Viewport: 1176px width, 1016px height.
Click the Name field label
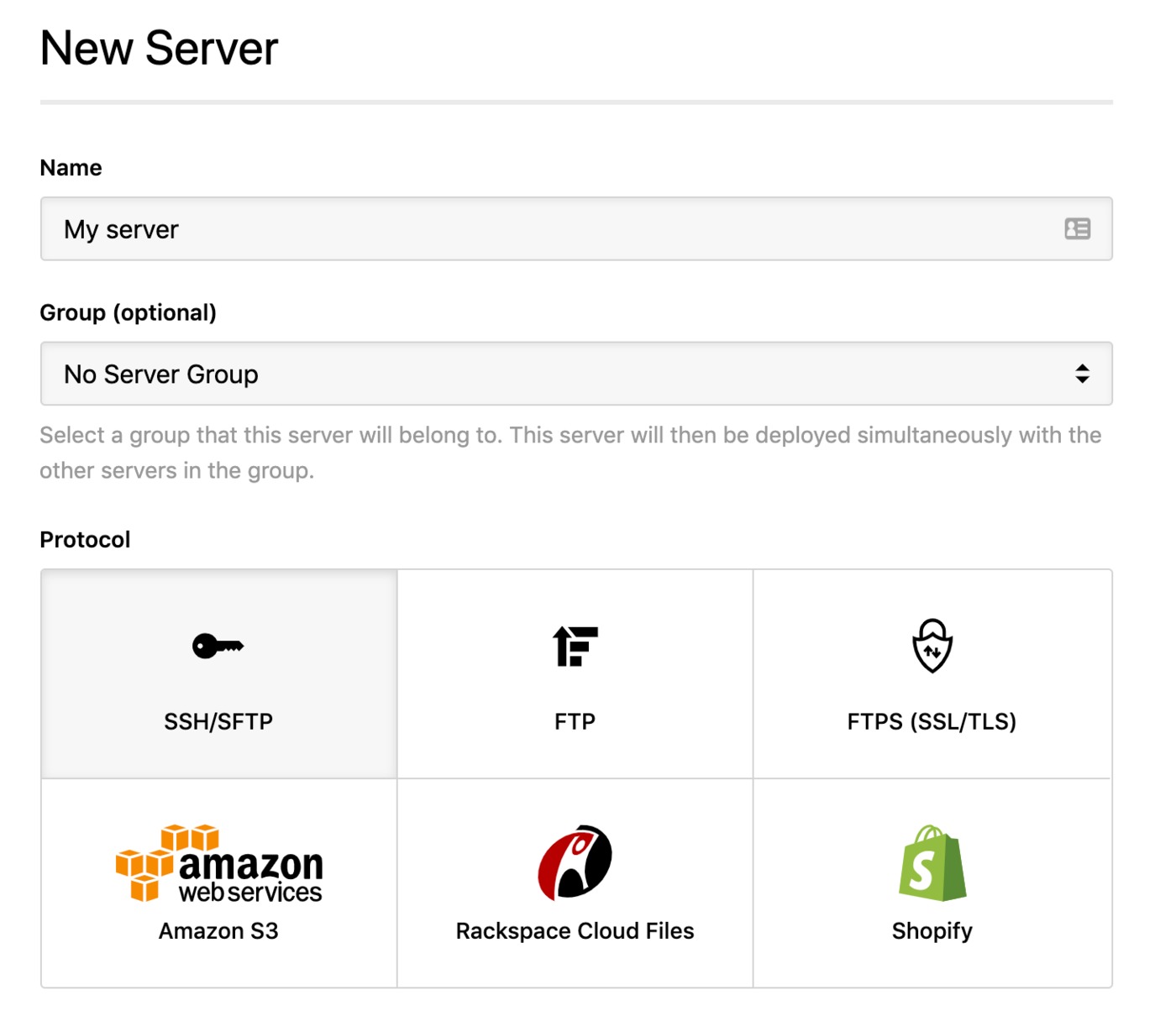pyautogui.click(x=71, y=168)
